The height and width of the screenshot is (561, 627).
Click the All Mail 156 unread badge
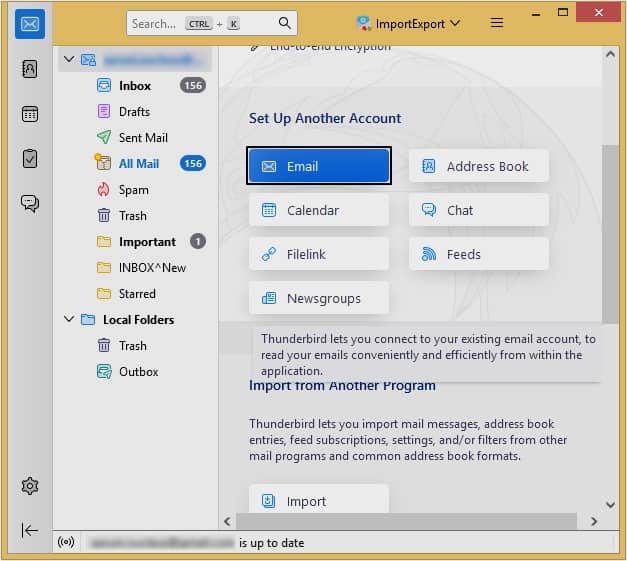click(x=193, y=163)
